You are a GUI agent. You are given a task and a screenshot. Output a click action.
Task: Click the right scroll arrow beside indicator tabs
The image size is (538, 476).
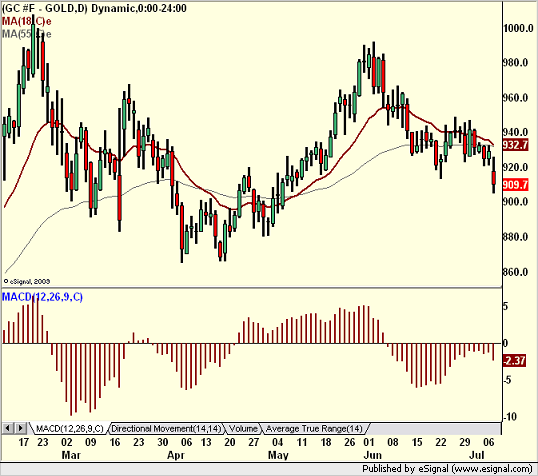pos(20,428)
